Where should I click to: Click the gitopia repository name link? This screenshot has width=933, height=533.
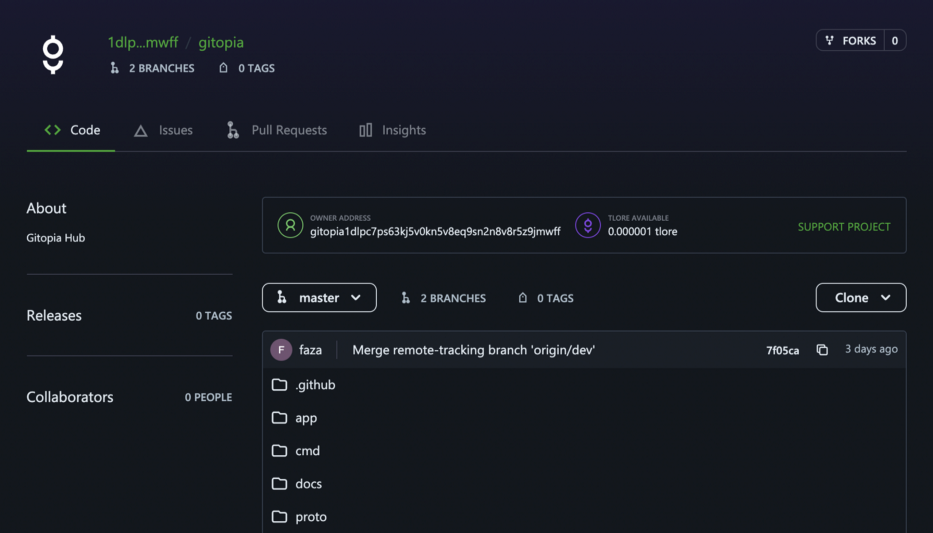tap(221, 42)
